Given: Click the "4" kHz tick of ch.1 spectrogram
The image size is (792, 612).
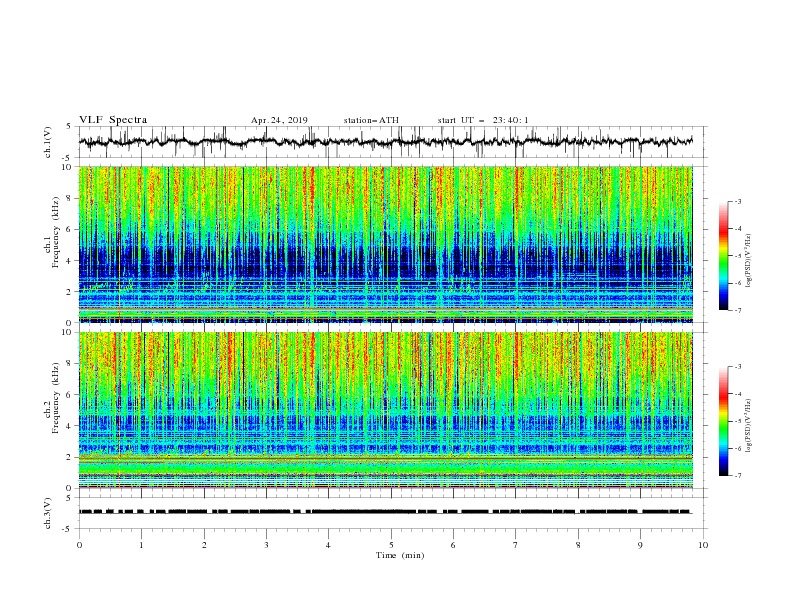Looking at the screenshot, I should pyautogui.click(x=71, y=261).
